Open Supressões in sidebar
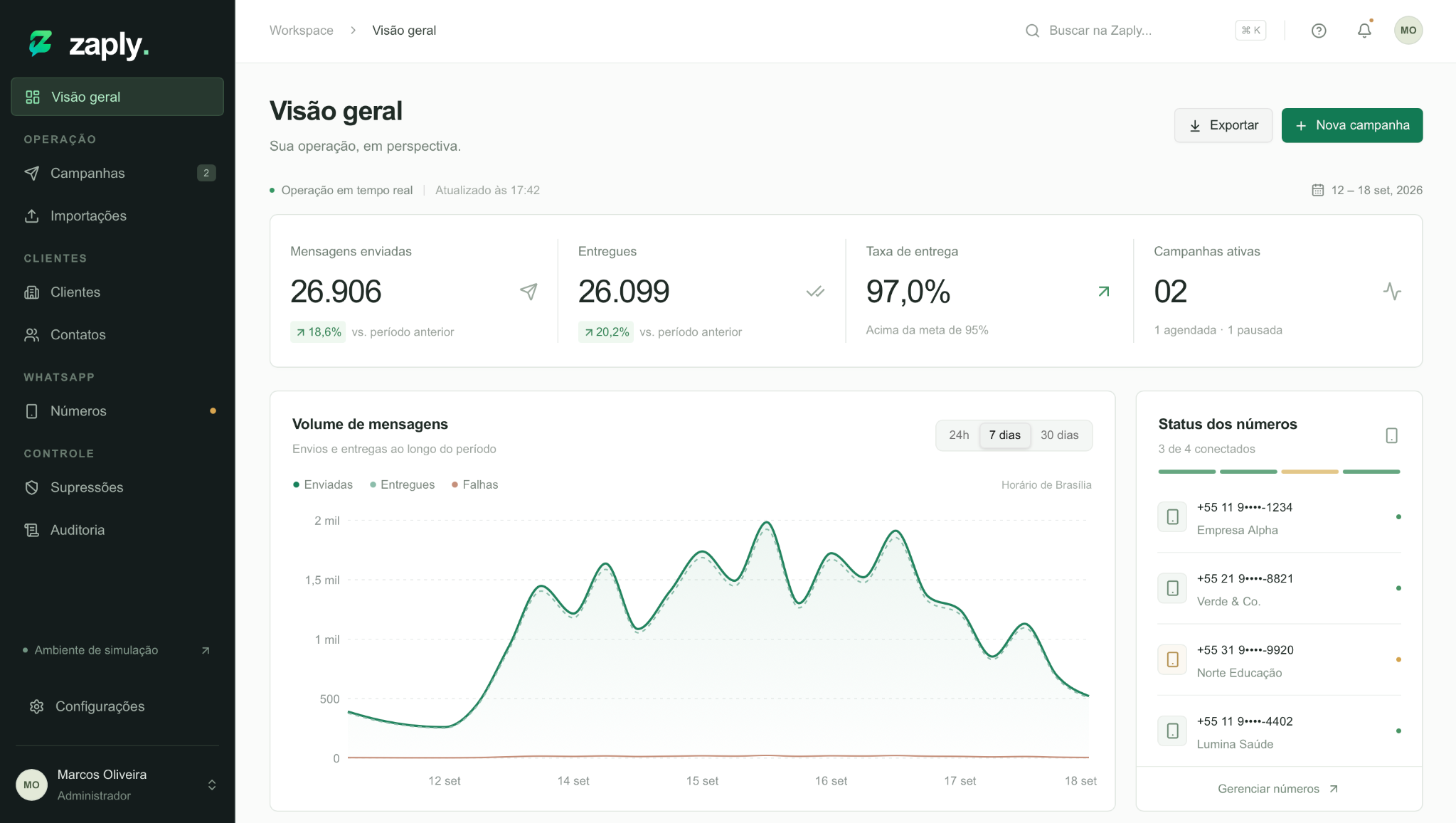This screenshot has height=823, width=1456. [117, 487]
